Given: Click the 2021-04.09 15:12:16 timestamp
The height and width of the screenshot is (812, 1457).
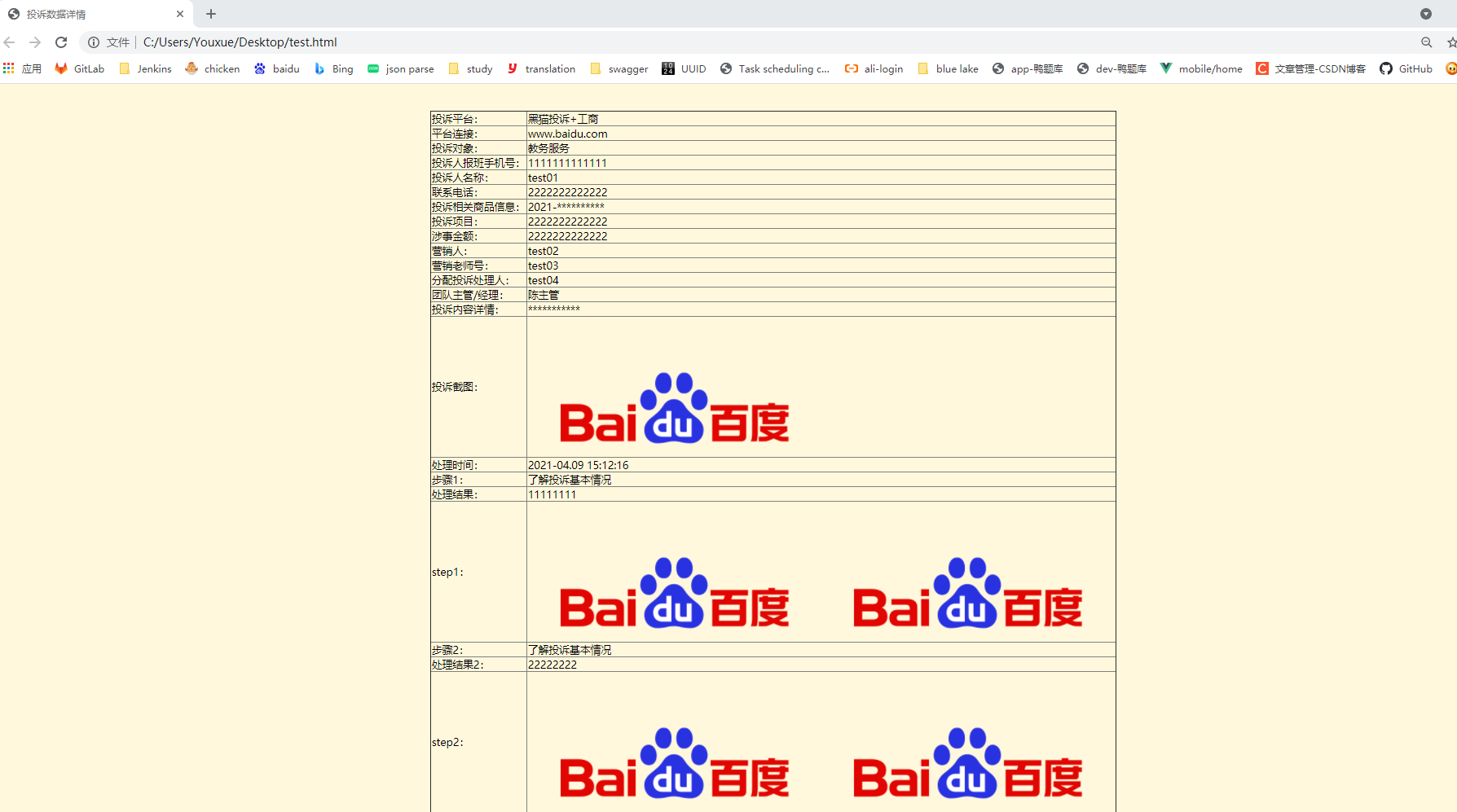Looking at the screenshot, I should (579, 465).
